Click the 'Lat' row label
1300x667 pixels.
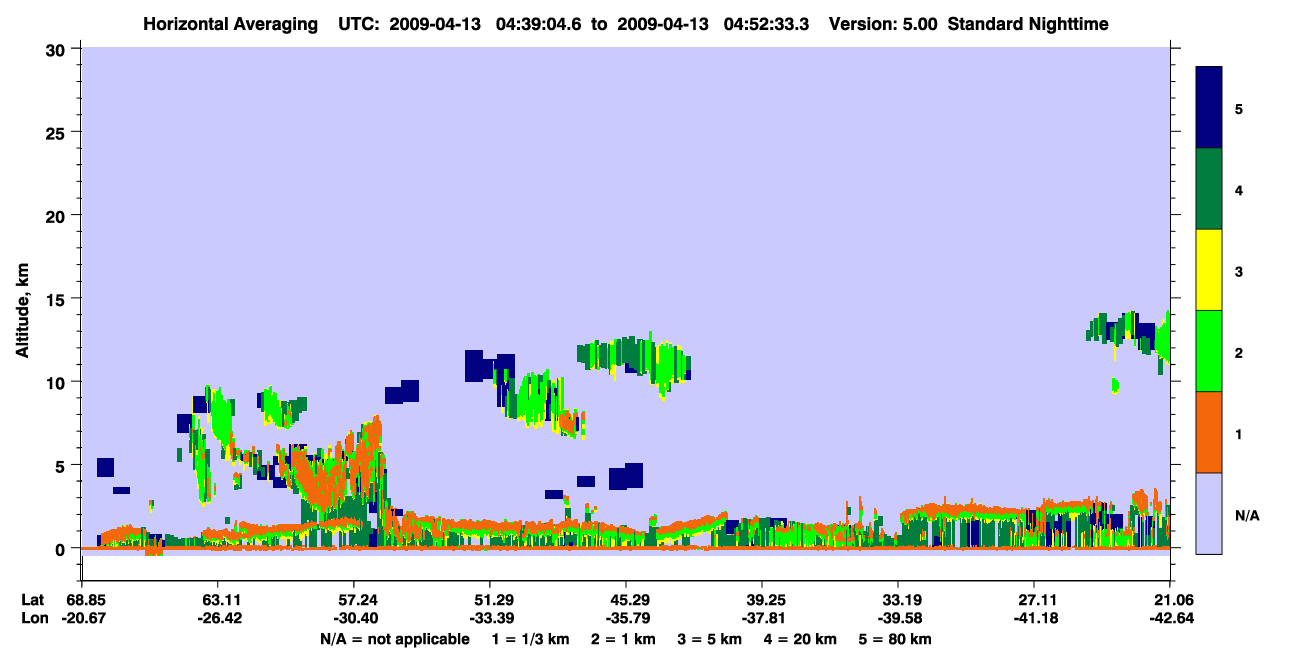33,600
